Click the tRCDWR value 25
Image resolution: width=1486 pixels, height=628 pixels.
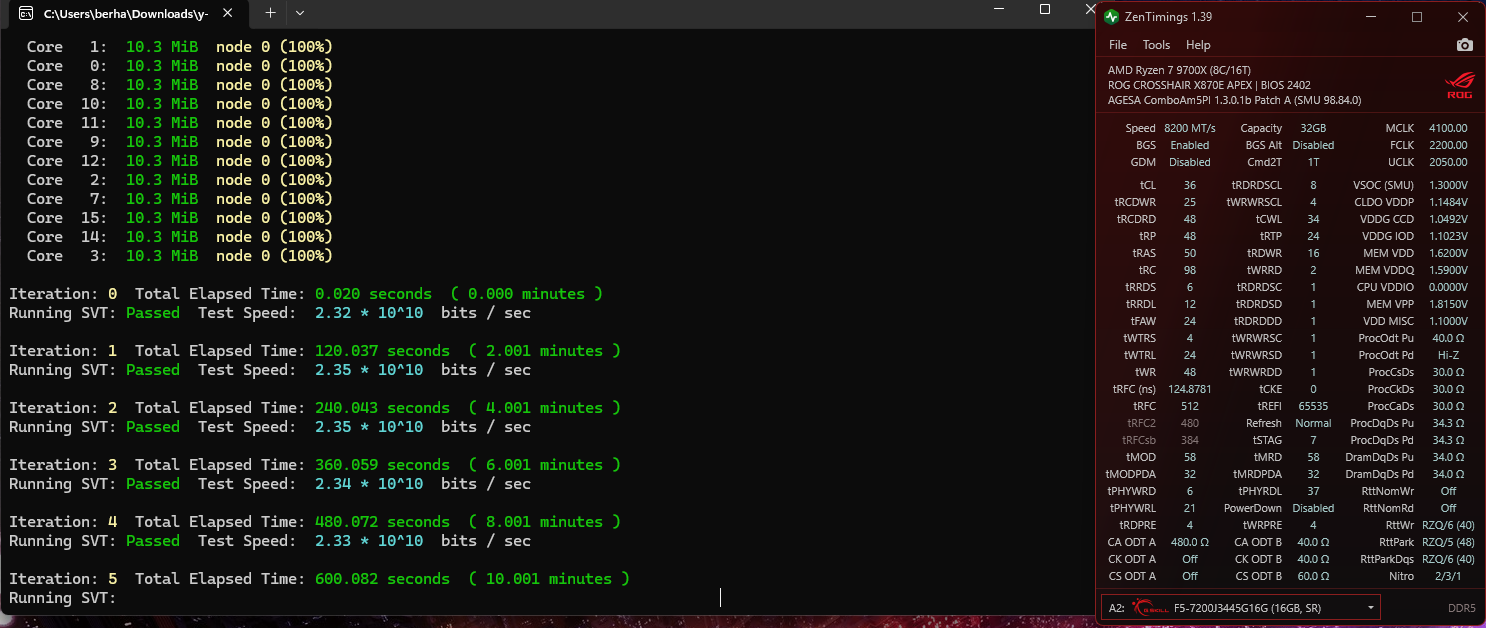(x=1189, y=202)
